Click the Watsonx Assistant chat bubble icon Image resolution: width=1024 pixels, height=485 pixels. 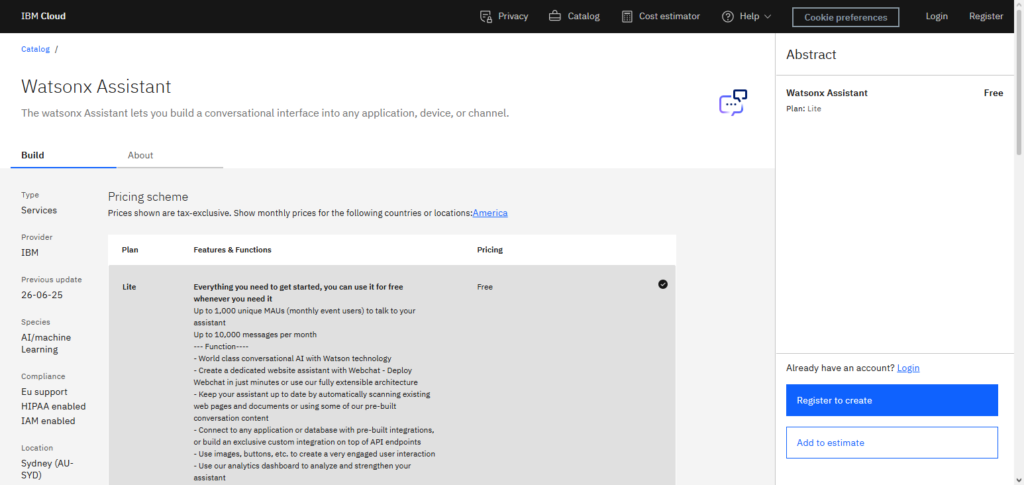tap(733, 102)
